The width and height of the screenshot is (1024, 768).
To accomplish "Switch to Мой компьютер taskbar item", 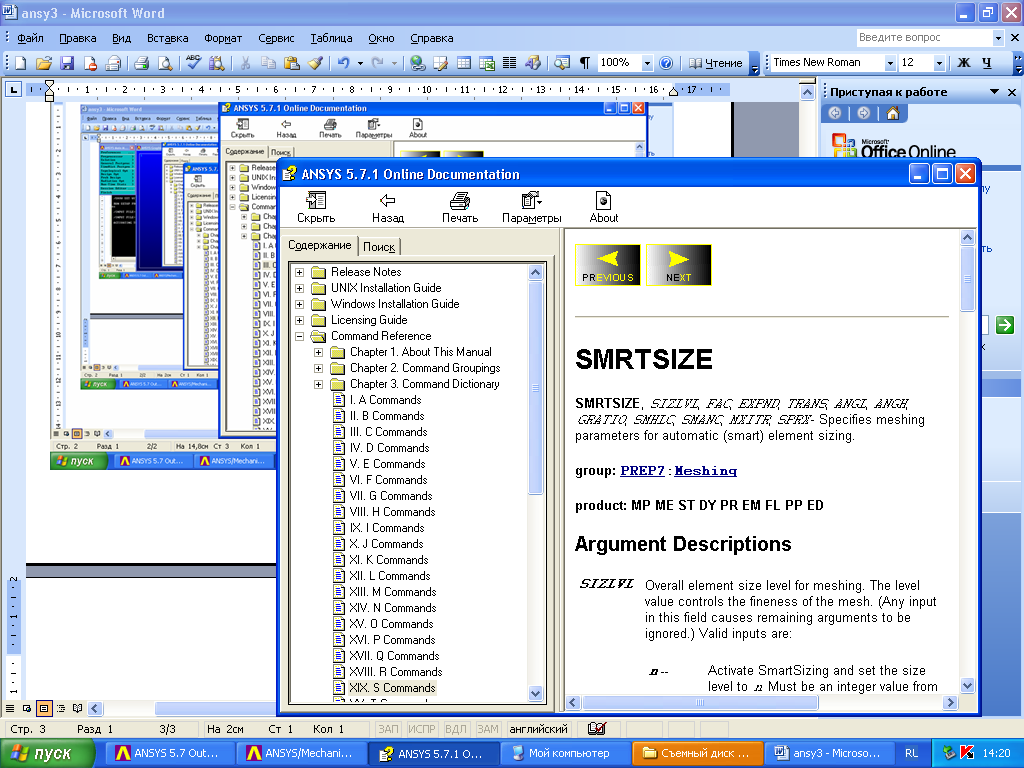I will [x=565, y=753].
